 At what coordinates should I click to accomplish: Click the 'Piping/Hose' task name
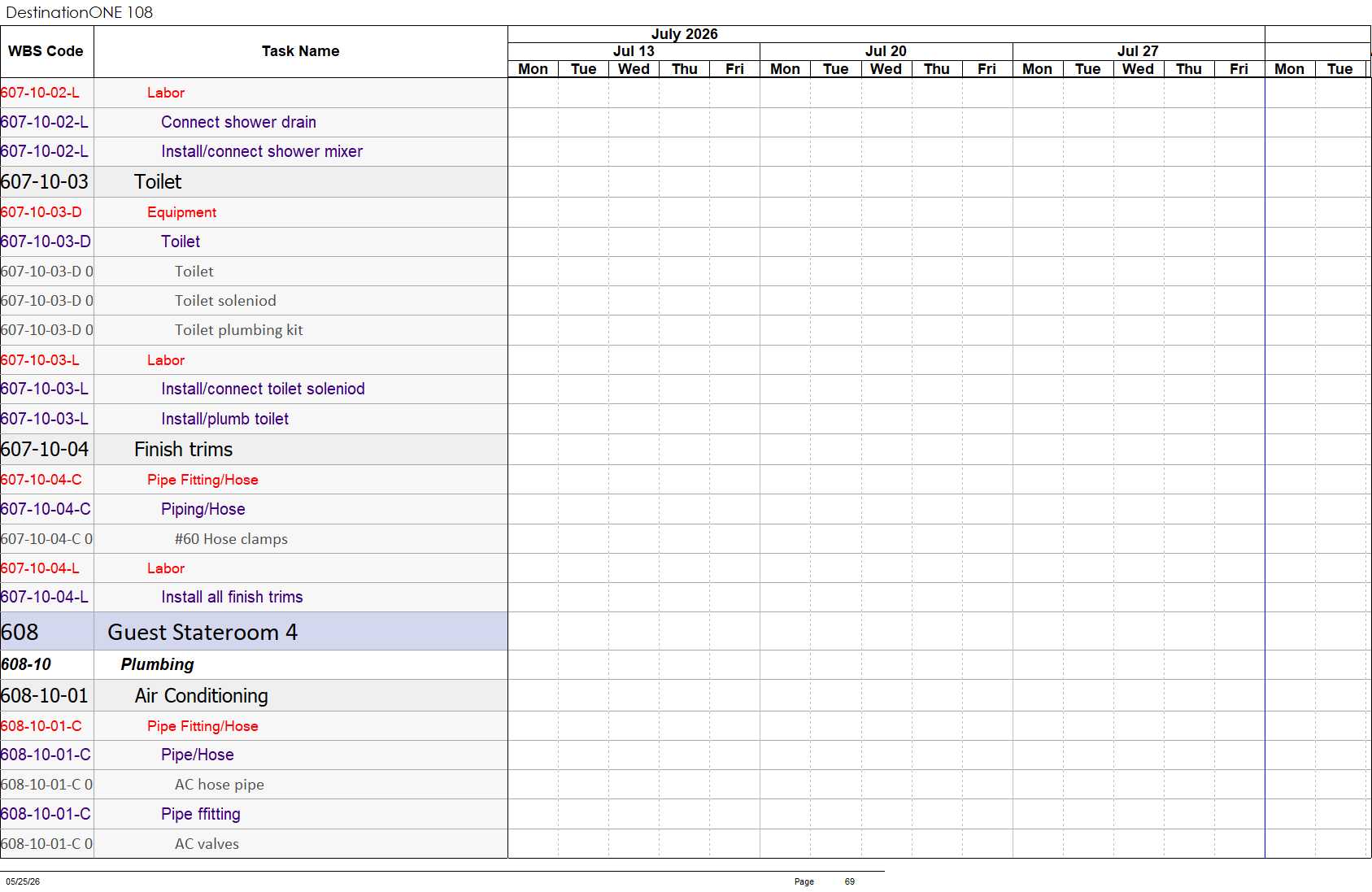point(203,509)
